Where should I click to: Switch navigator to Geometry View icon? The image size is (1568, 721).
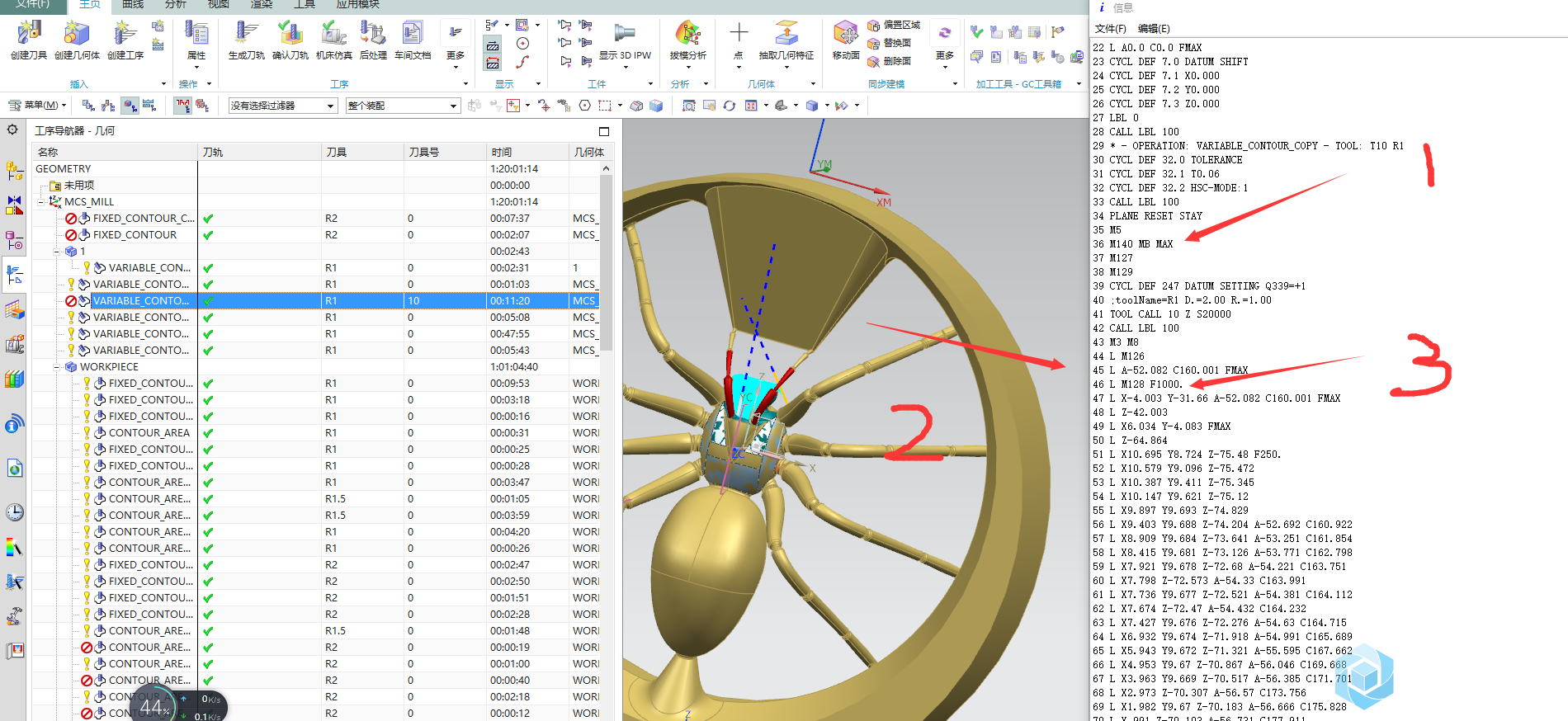click(130, 106)
